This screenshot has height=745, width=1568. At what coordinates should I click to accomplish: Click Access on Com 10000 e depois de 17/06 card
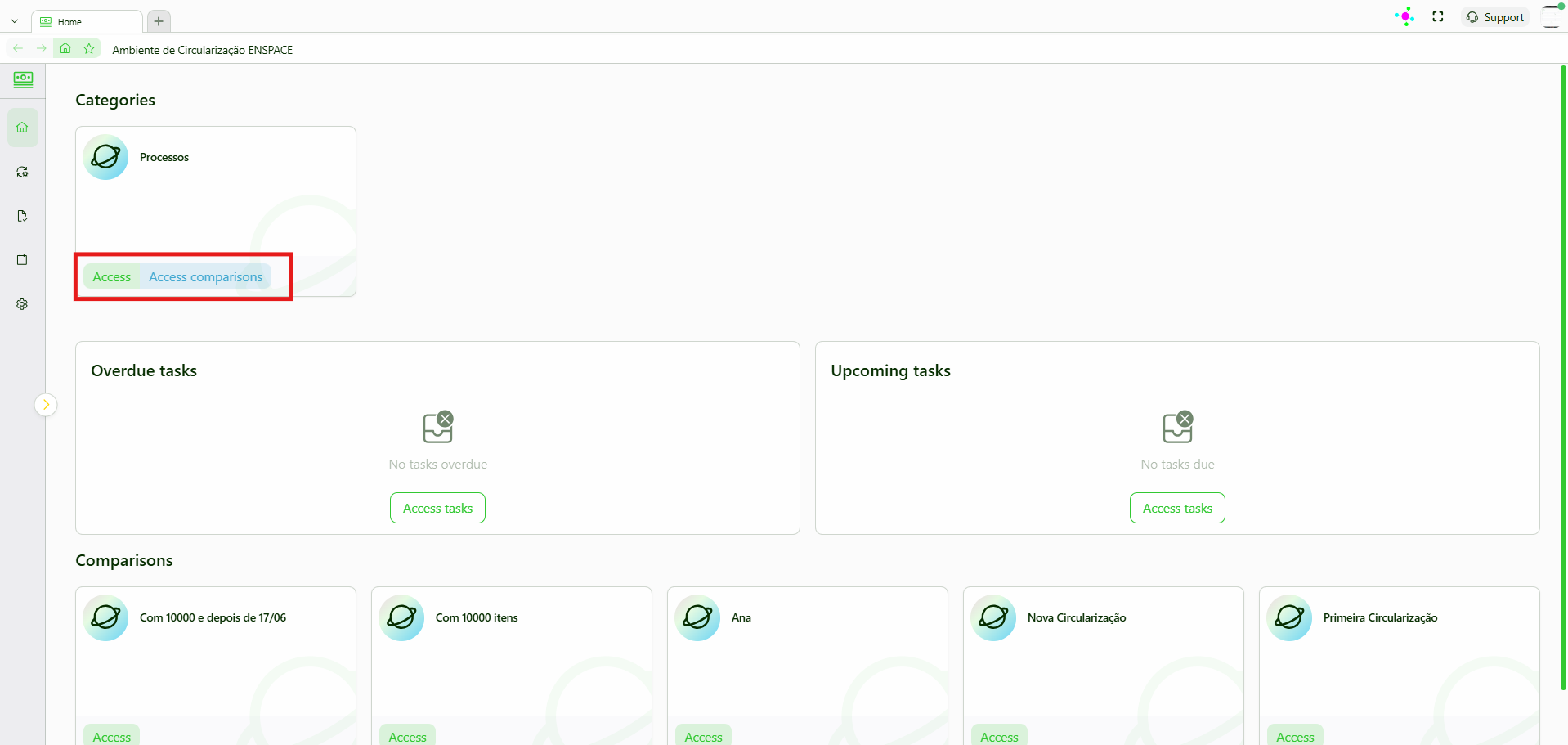112,735
